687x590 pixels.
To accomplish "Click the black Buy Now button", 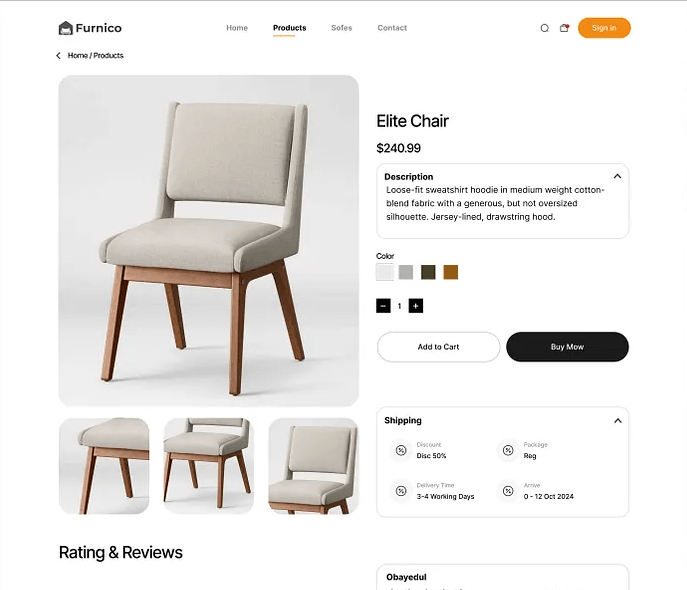I will click(x=567, y=347).
